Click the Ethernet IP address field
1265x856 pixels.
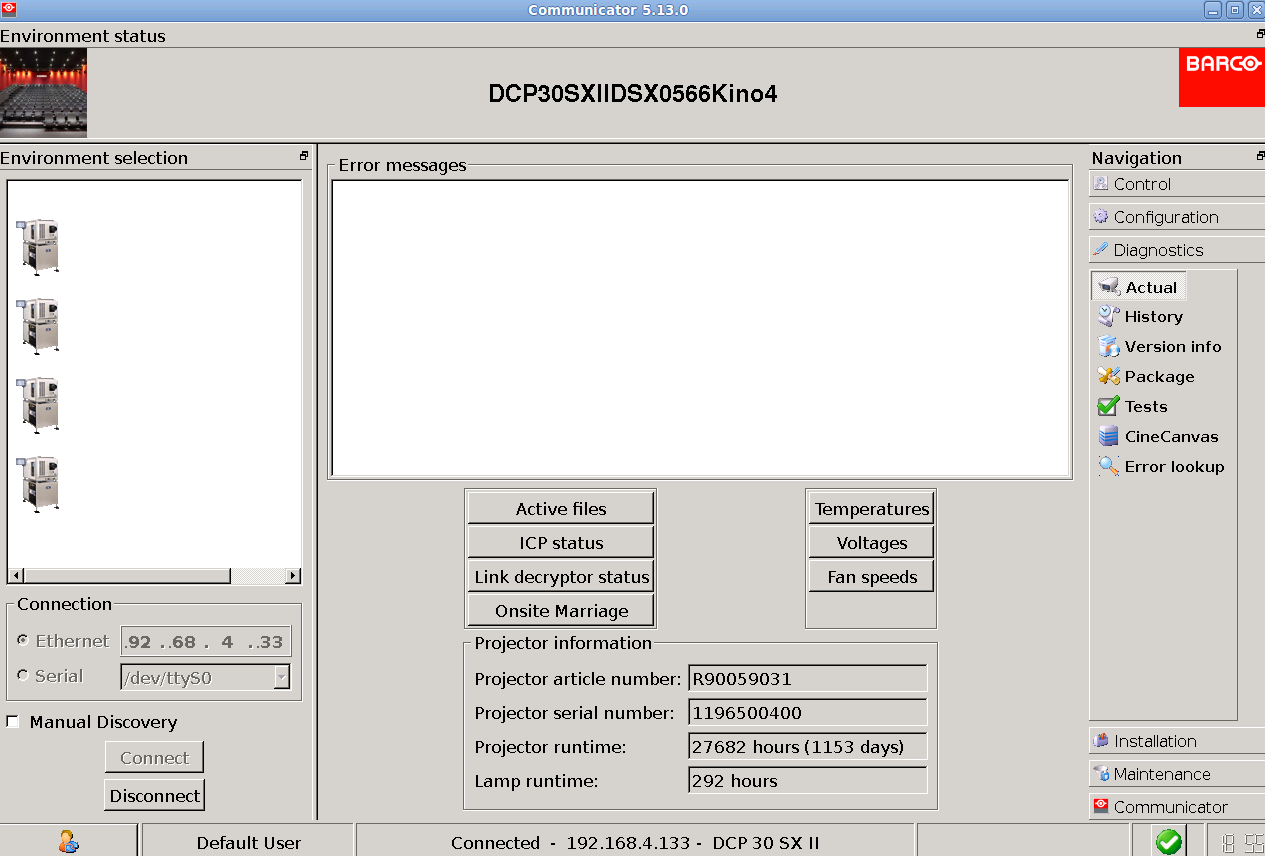coord(206,642)
